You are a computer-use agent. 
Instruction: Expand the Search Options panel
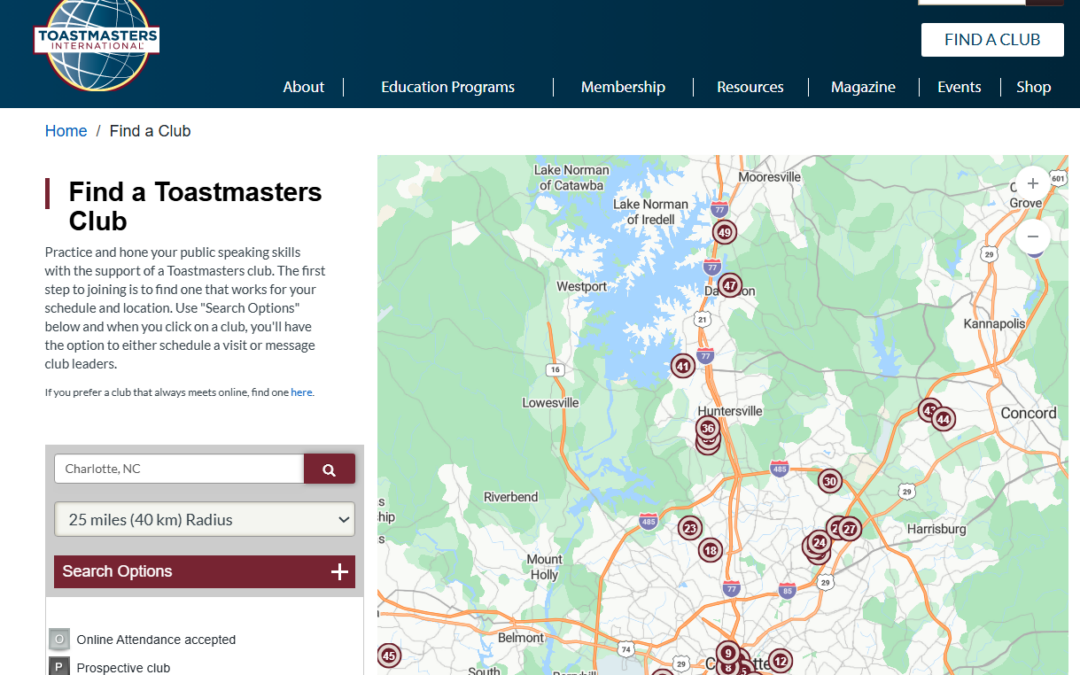coord(204,572)
